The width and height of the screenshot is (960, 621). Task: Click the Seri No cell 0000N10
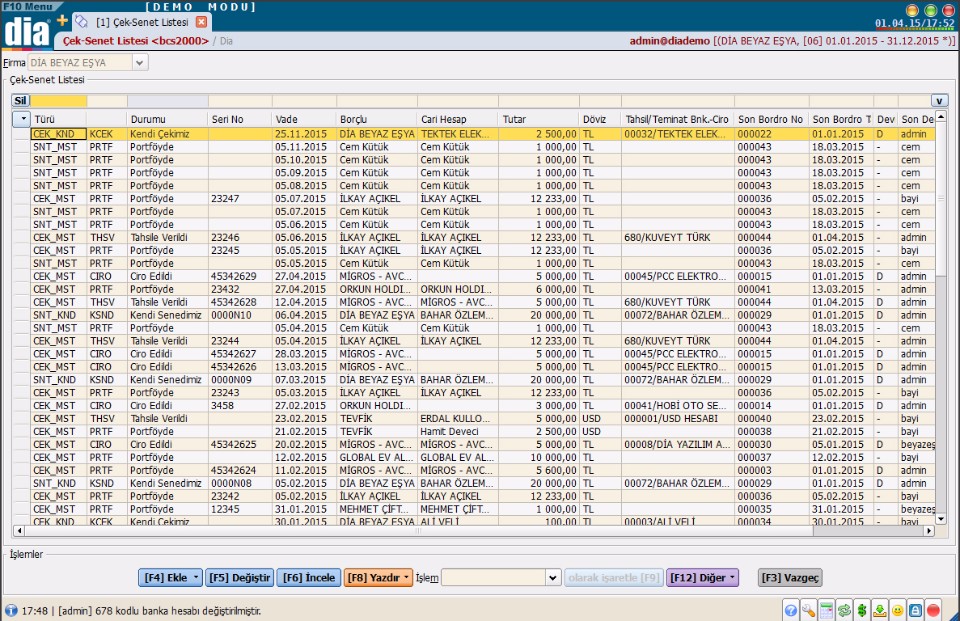240,315
